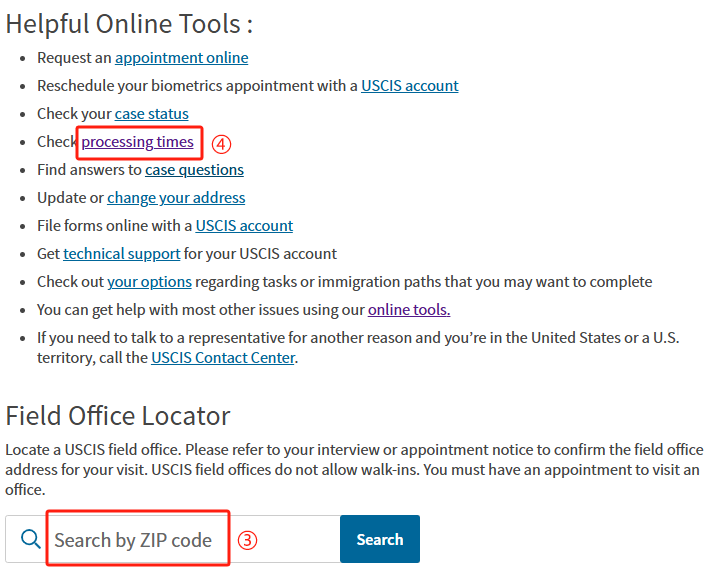Click the blue Search button

pyautogui.click(x=380, y=539)
